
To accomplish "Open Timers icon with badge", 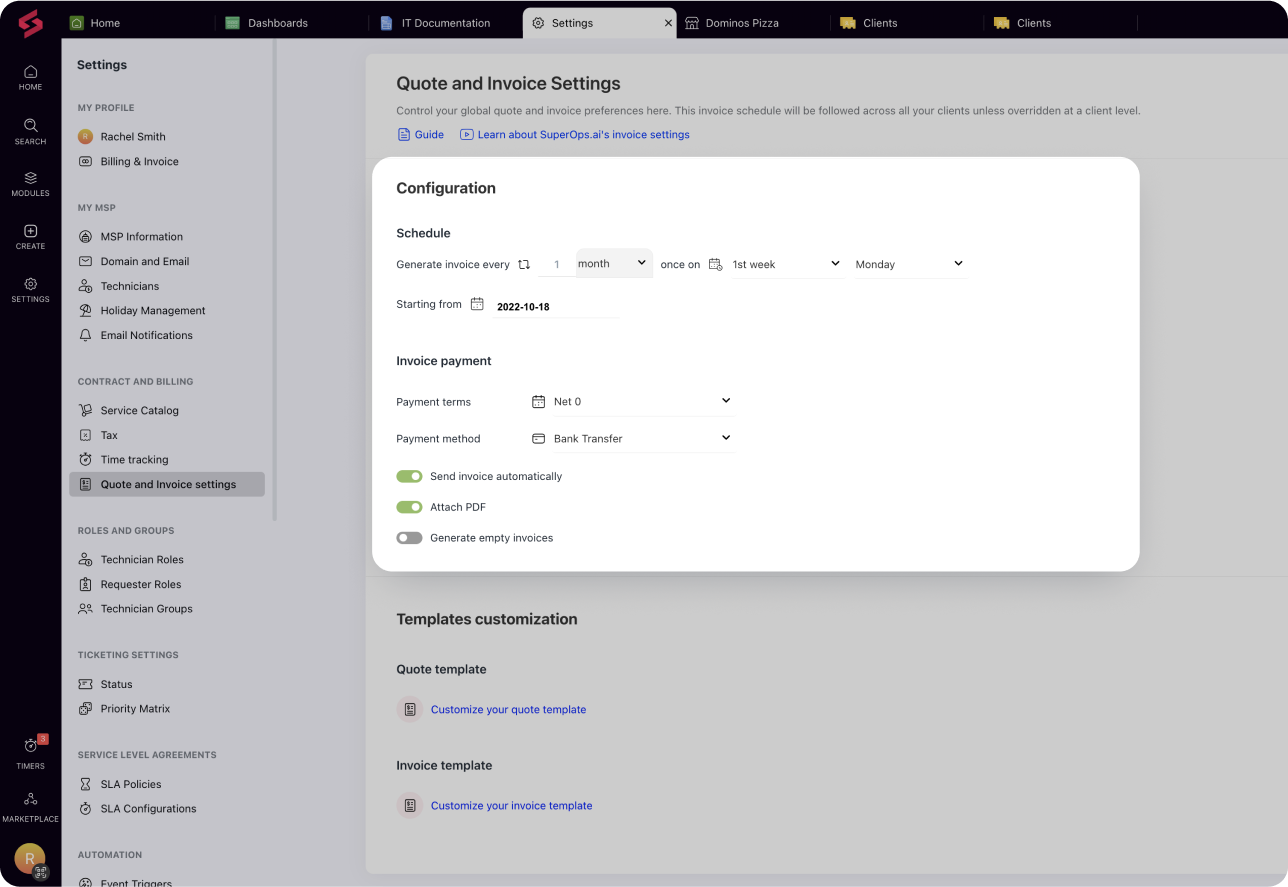I will (30, 746).
